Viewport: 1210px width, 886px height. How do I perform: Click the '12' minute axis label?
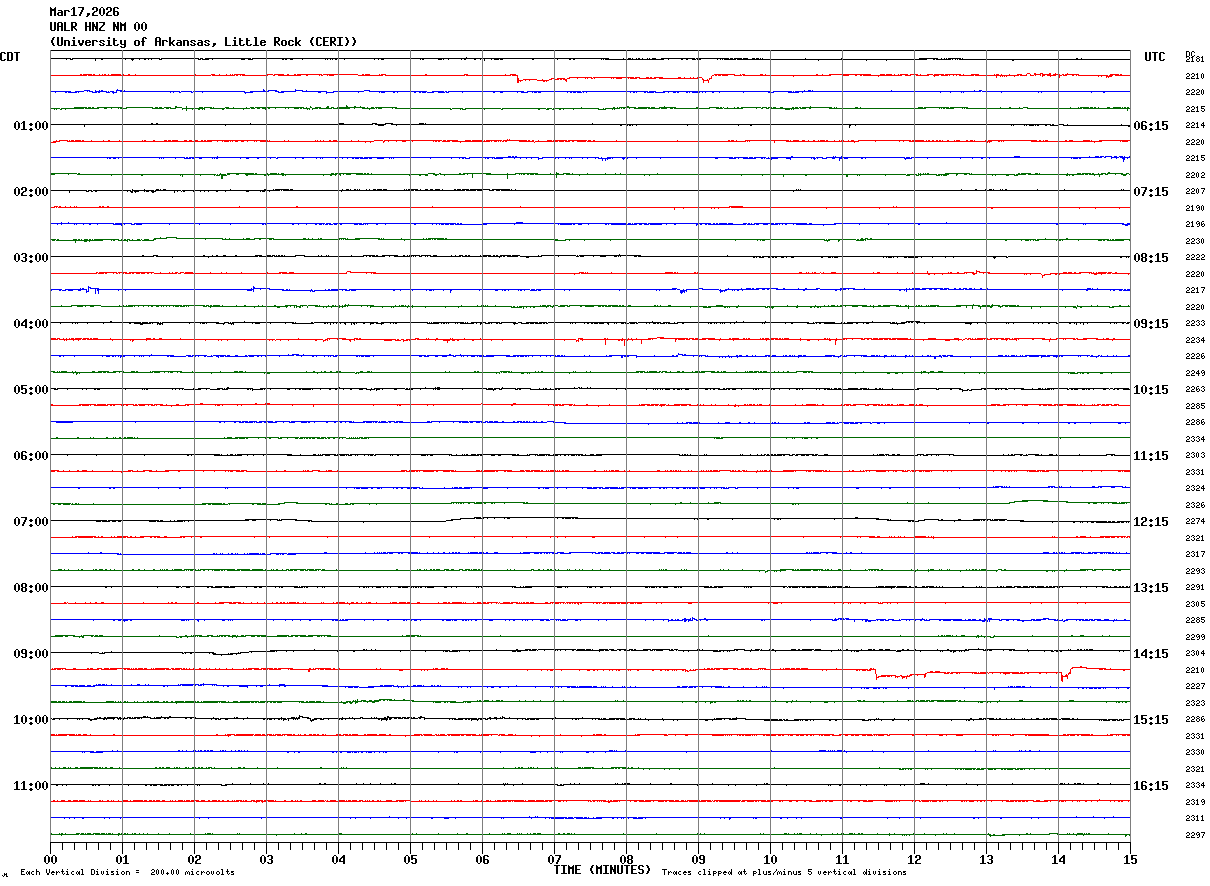pyautogui.click(x=914, y=859)
